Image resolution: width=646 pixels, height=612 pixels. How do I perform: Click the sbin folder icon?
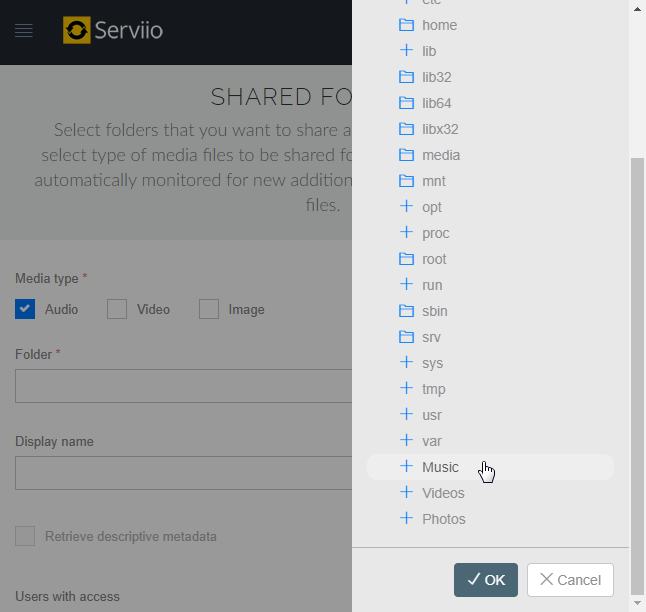click(407, 311)
